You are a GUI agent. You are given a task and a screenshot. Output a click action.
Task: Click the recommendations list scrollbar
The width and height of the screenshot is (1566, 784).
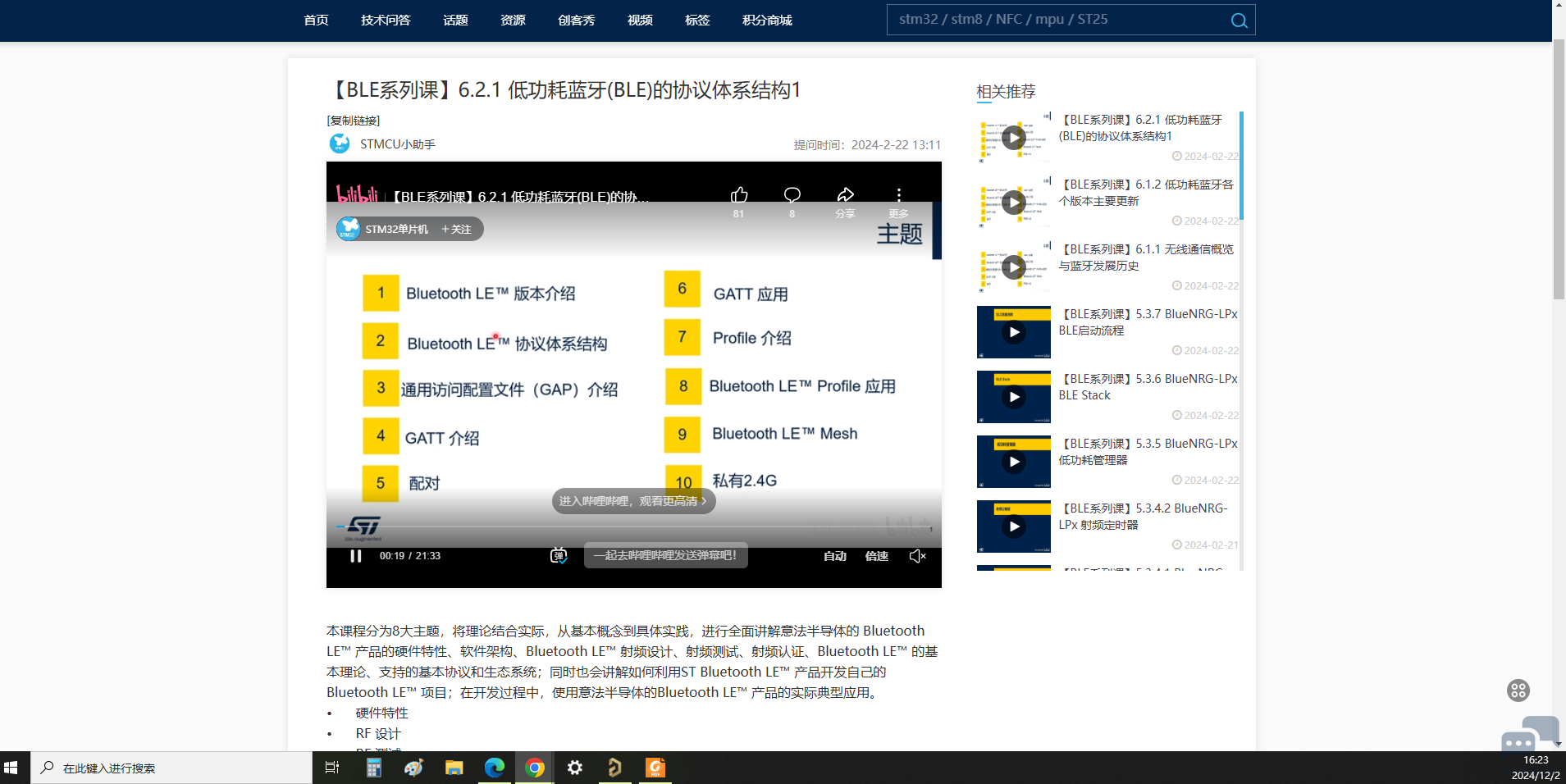click(1241, 166)
